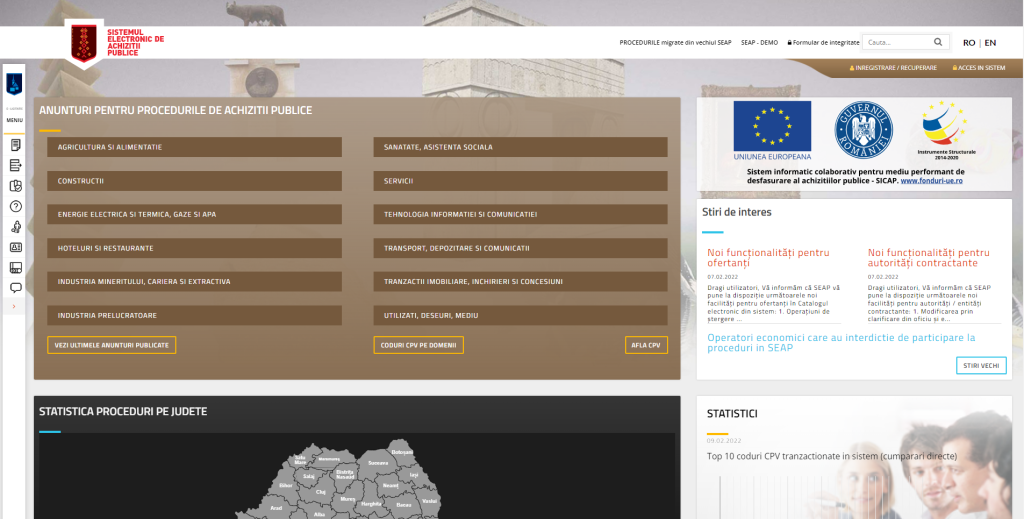Click the ACCES IN SISTEM link
Viewport: 1024px width, 519px height.
click(979, 68)
